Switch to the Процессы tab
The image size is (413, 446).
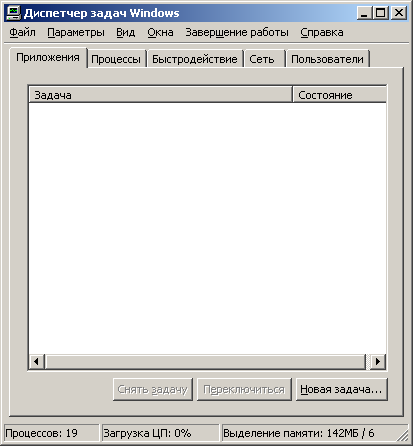[x=116, y=59]
